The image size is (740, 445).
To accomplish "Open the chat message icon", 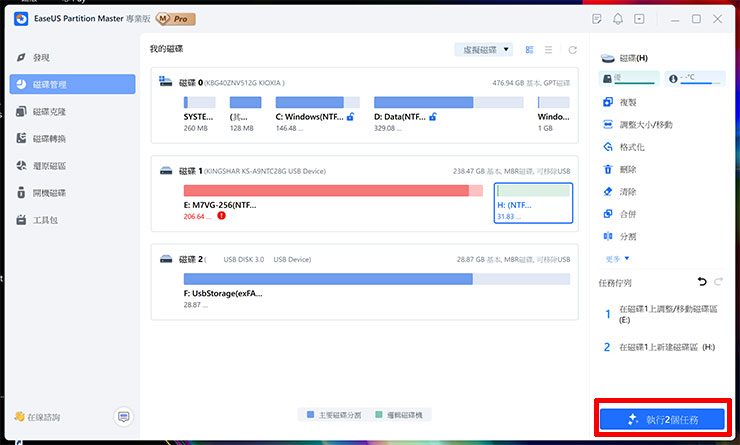I will 124,417.
